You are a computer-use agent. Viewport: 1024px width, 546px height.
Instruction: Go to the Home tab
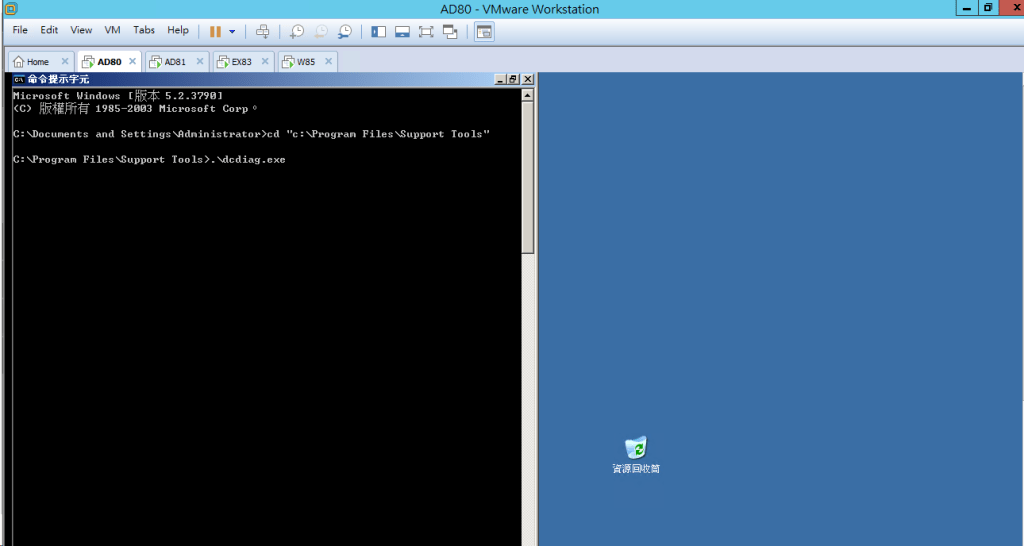pos(37,62)
